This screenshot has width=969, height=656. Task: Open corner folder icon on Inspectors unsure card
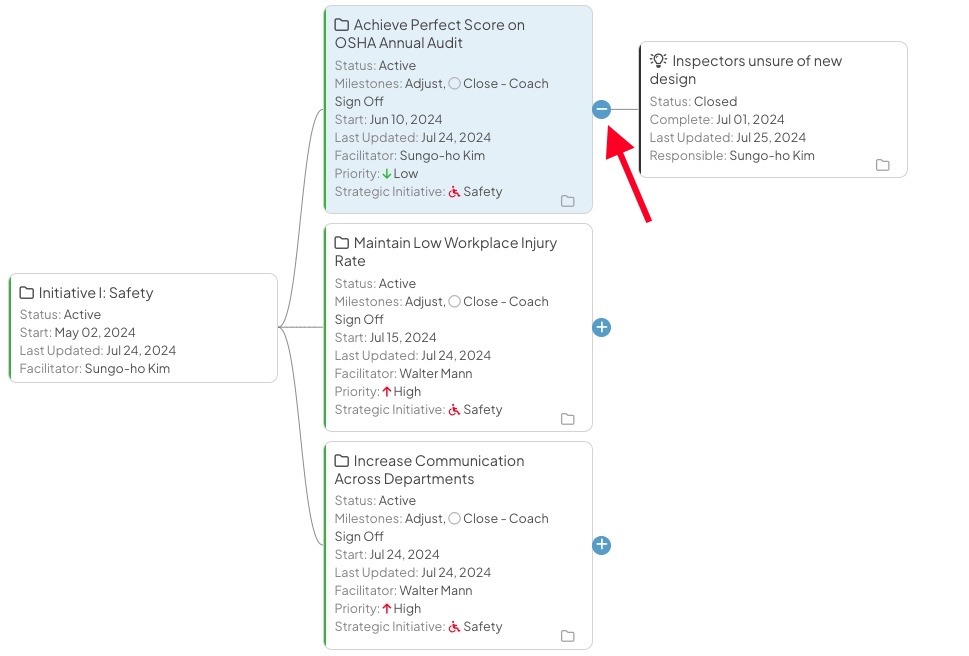882,165
